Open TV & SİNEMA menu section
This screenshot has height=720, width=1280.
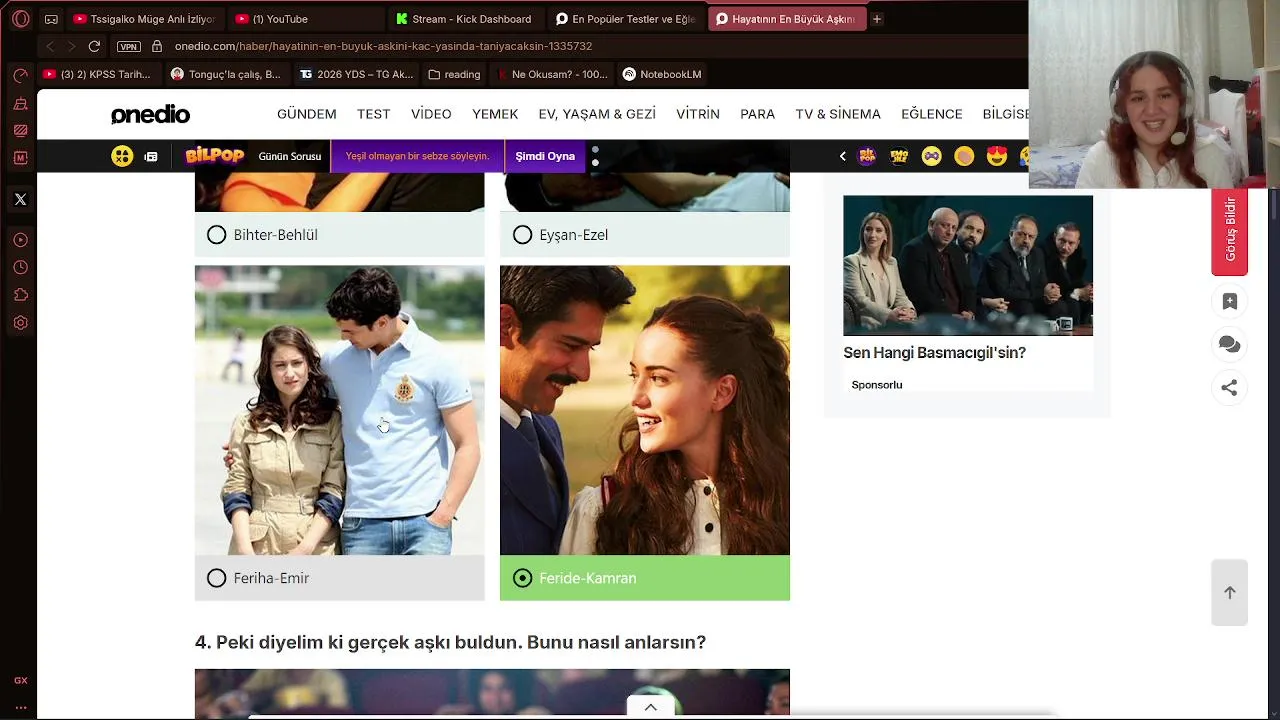[838, 114]
